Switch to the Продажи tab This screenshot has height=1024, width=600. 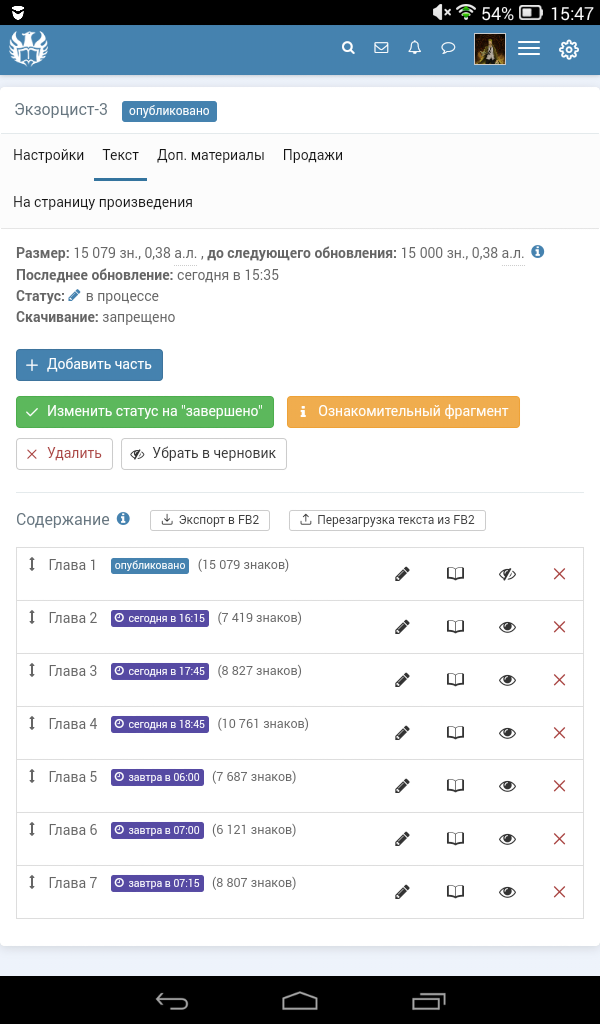312,156
